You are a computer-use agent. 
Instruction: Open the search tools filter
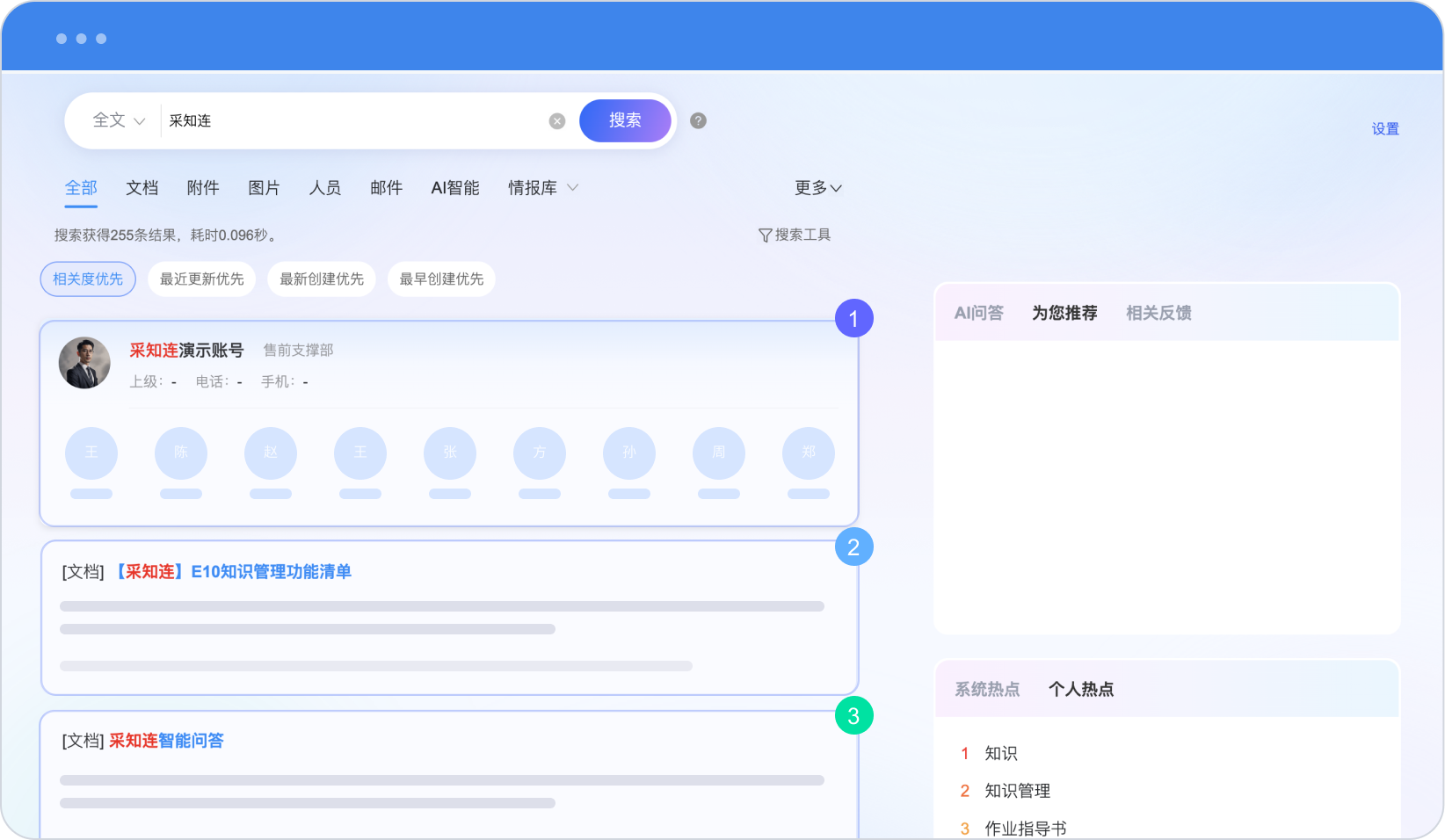(x=795, y=235)
